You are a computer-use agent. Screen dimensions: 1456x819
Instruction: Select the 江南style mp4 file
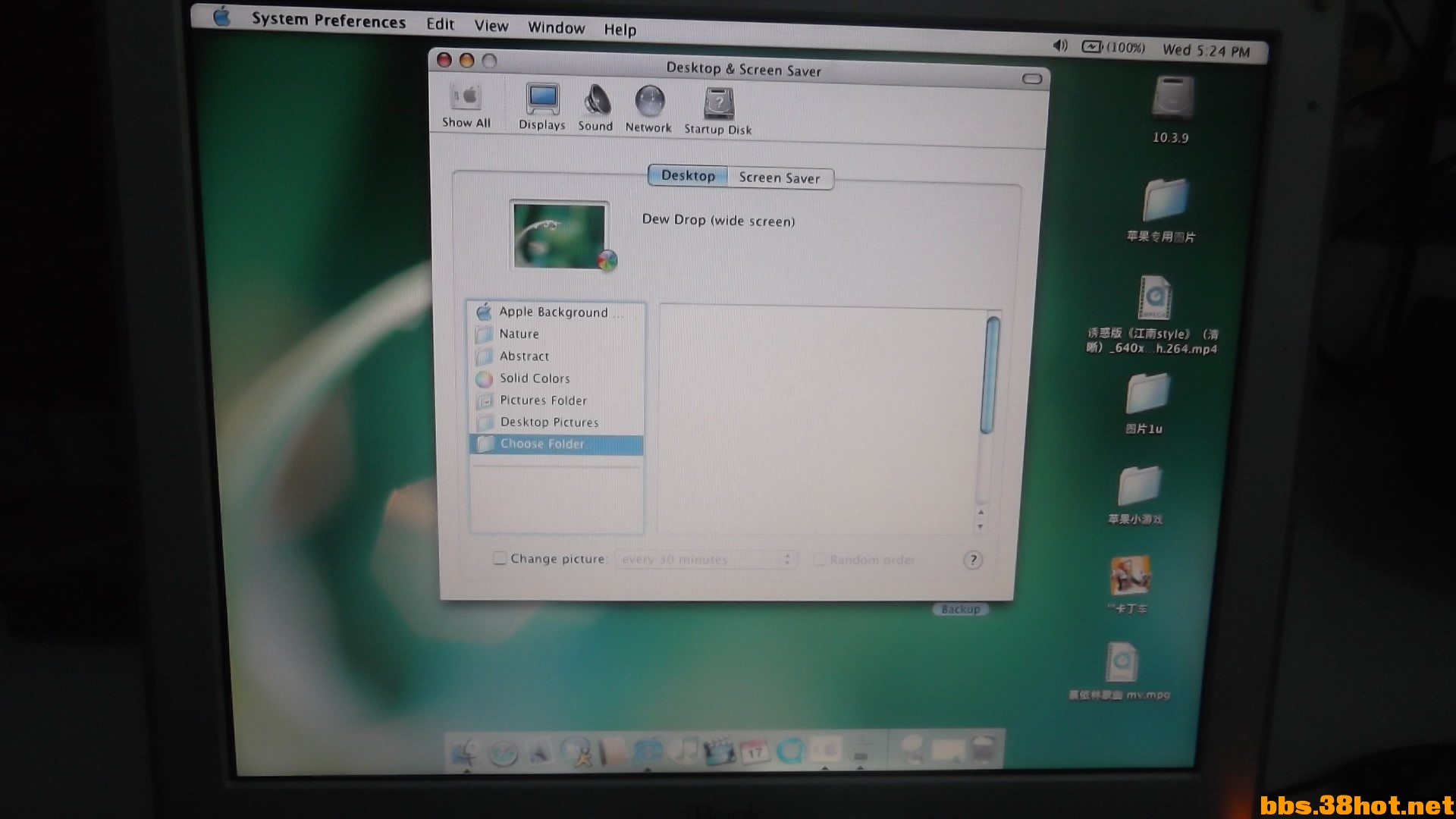click(x=1155, y=298)
